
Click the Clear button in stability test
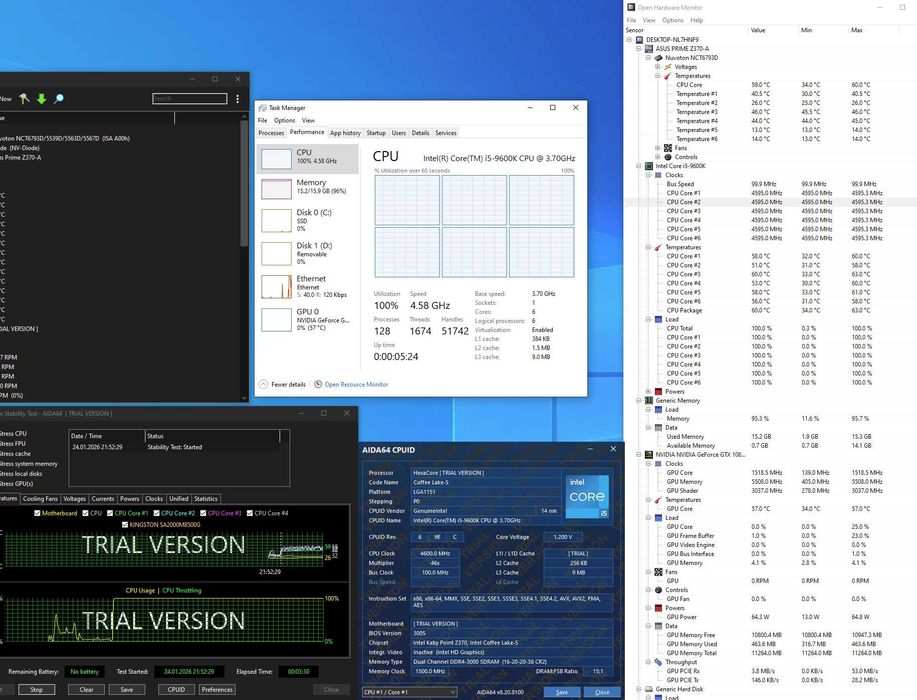click(86, 689)
